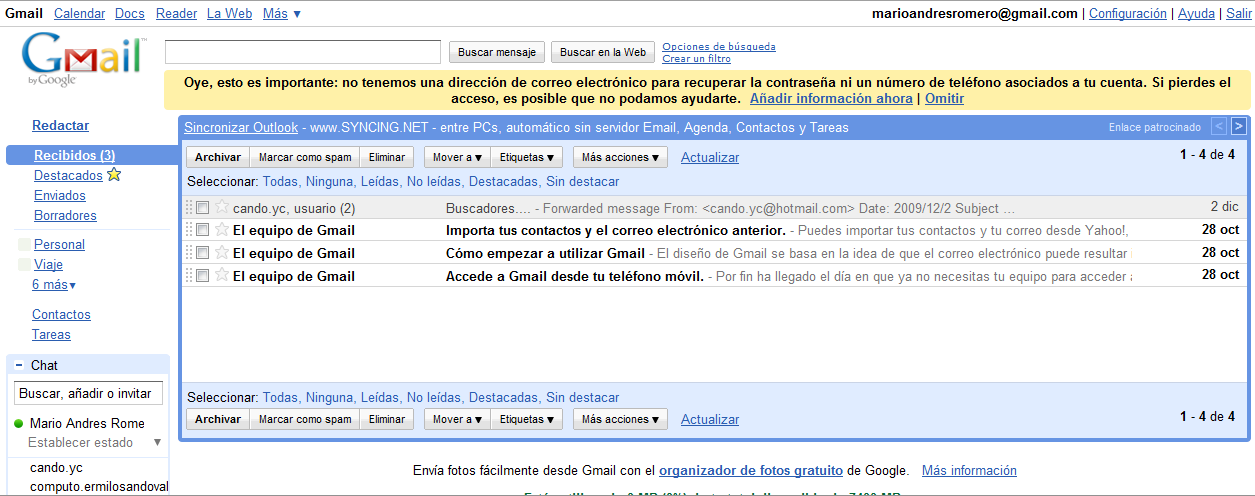Image resolution: width=1255 pixels, height=496 pixels.
Task: Star the 'Importa tus contactos' email
Action: tap(222, 230)
